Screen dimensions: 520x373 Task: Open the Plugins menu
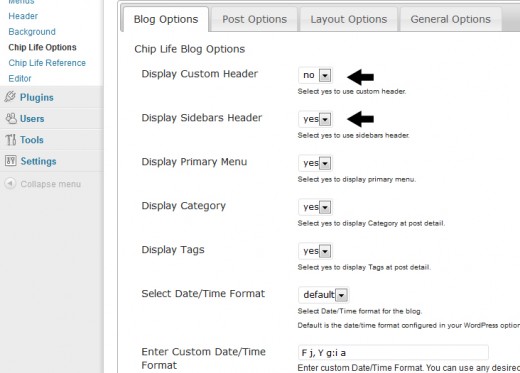[37, 97]
